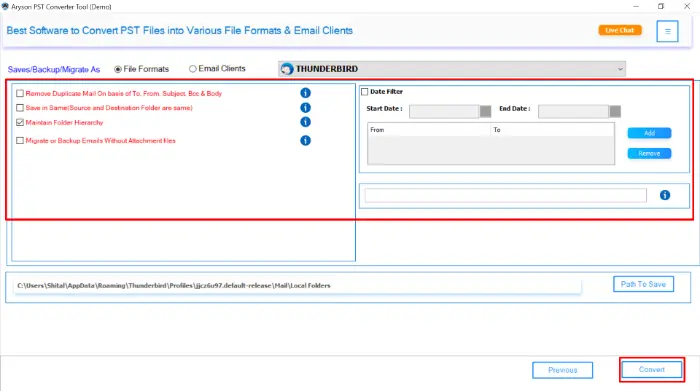Close the Aryson PST Converter window
The image size is (700, 391).
point(687,6)
